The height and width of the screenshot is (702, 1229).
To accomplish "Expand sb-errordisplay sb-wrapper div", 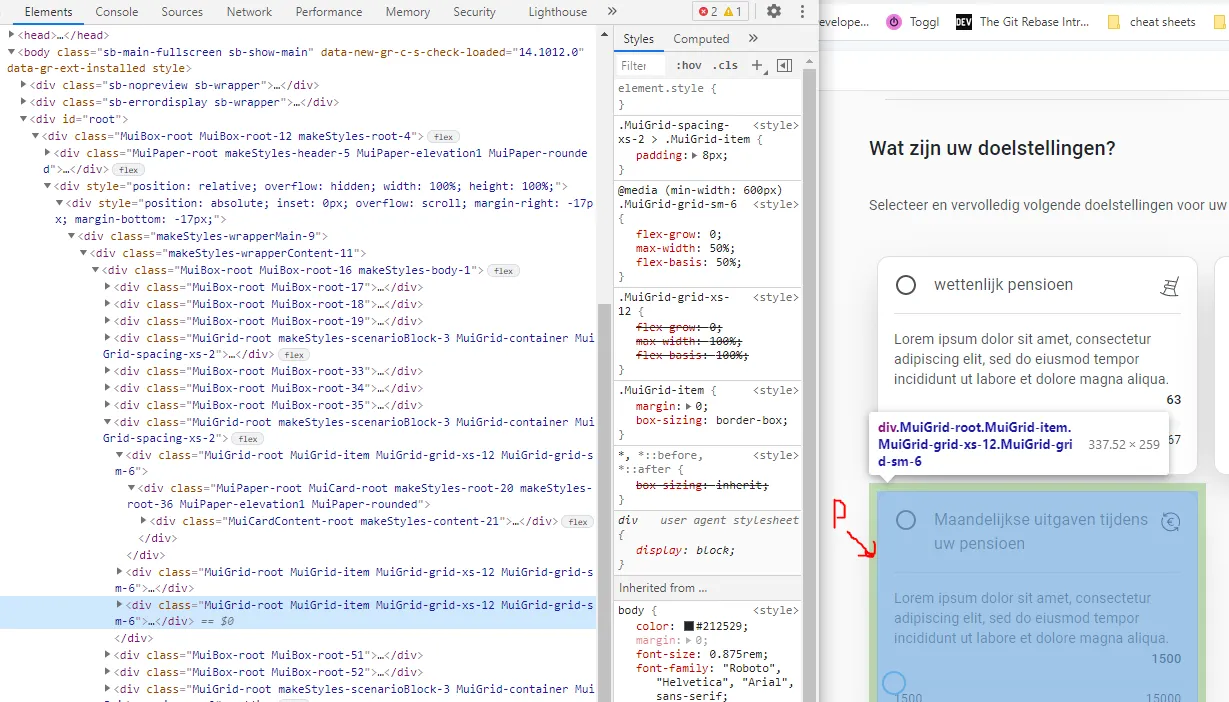I will [24, 102].
